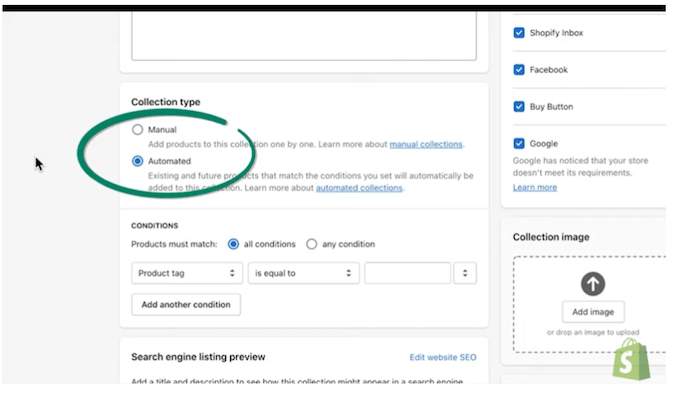Open the Product tag dropdown
675x400 pixels.
188,273
